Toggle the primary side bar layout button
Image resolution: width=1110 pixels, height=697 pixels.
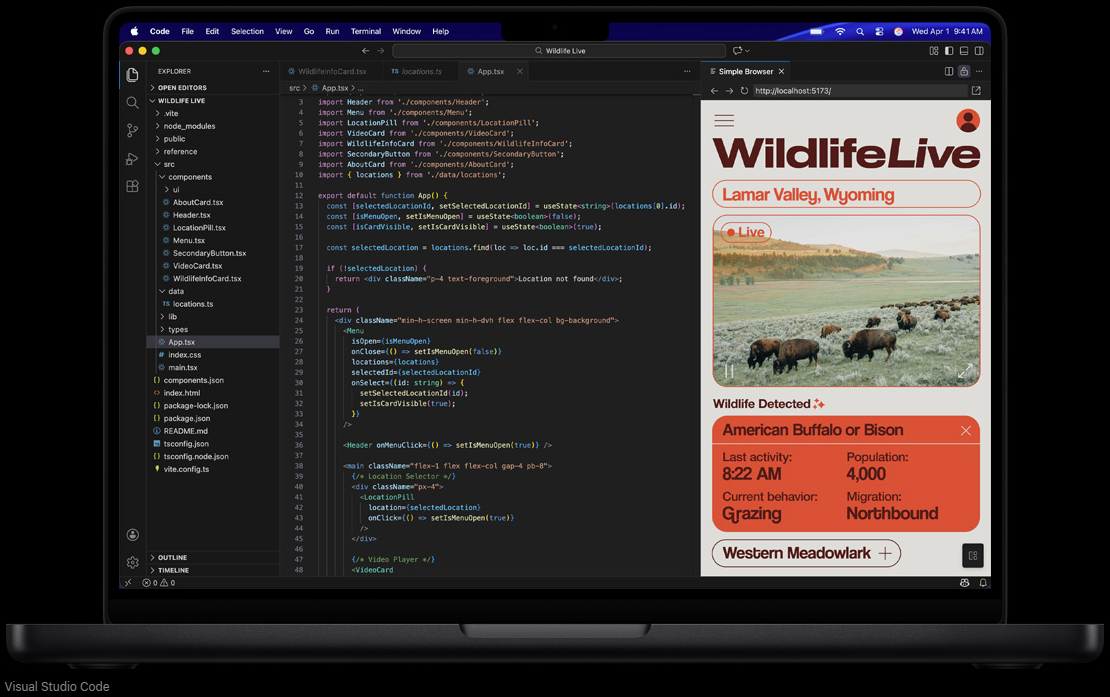[x=949, y=51]
